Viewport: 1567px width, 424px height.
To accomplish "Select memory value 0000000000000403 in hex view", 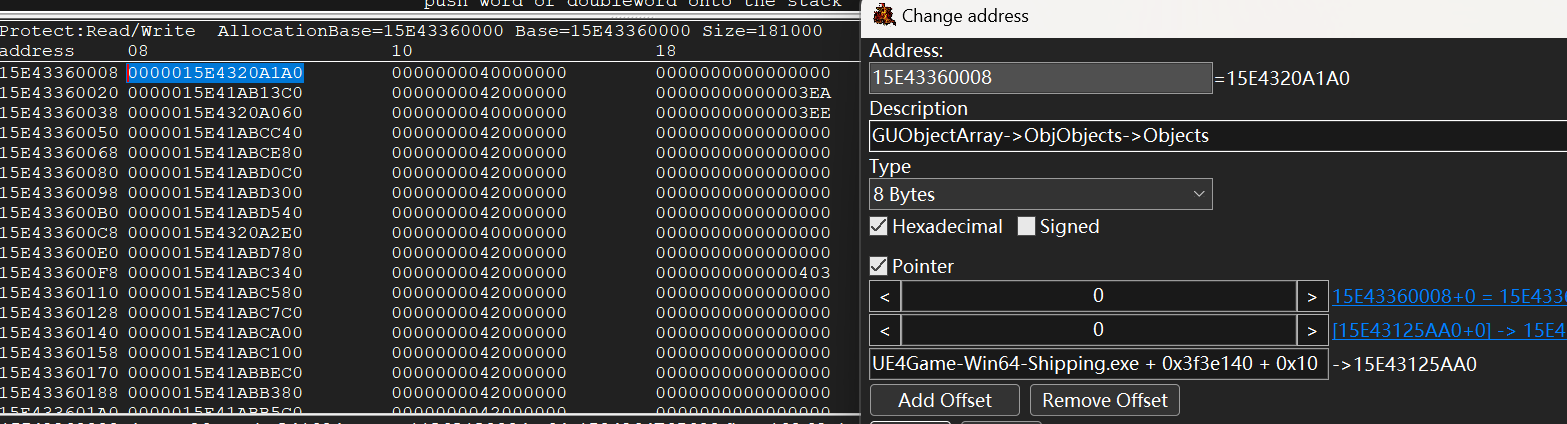I will [743, 272].
